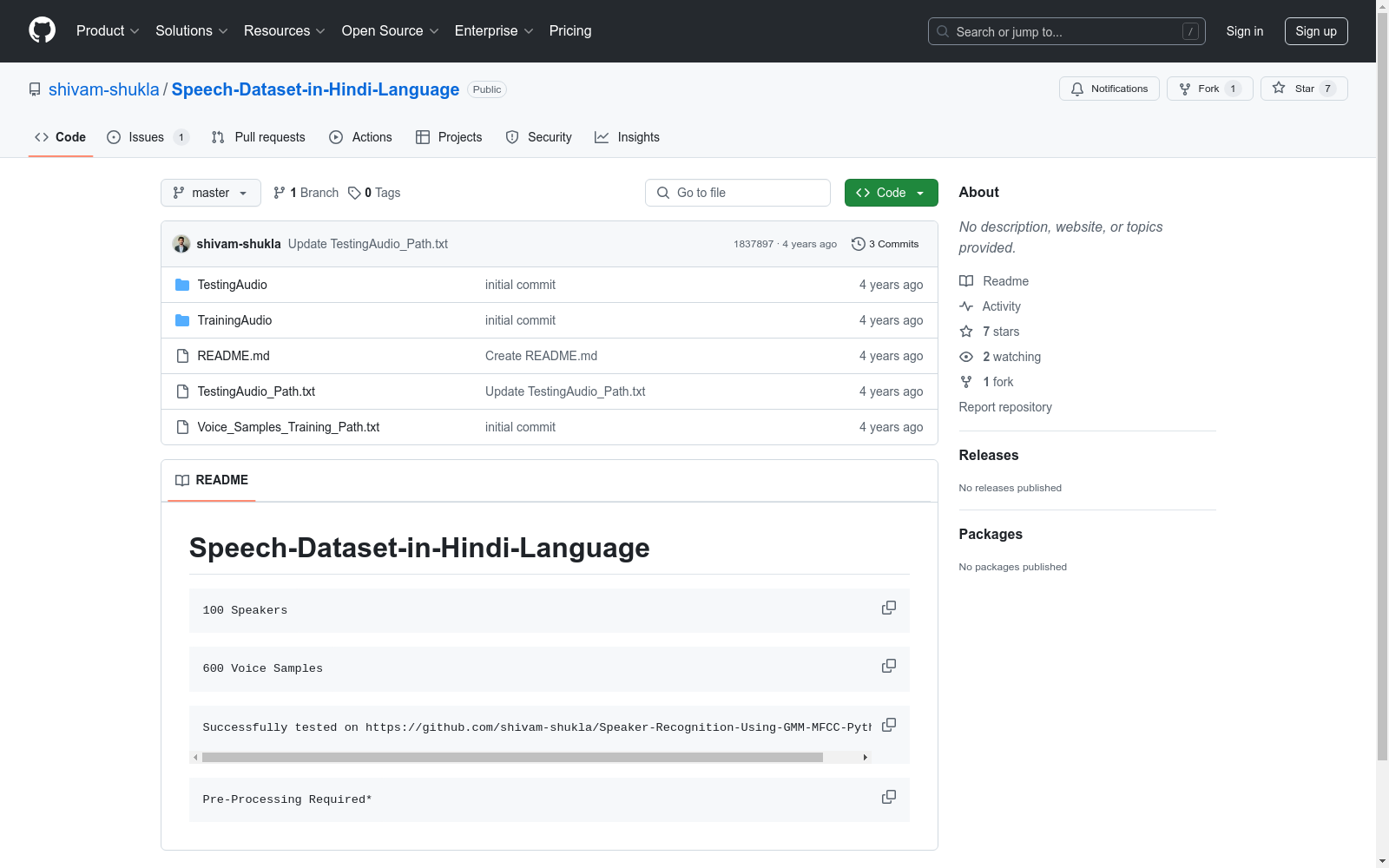Expand the Open Source menu

391,31
